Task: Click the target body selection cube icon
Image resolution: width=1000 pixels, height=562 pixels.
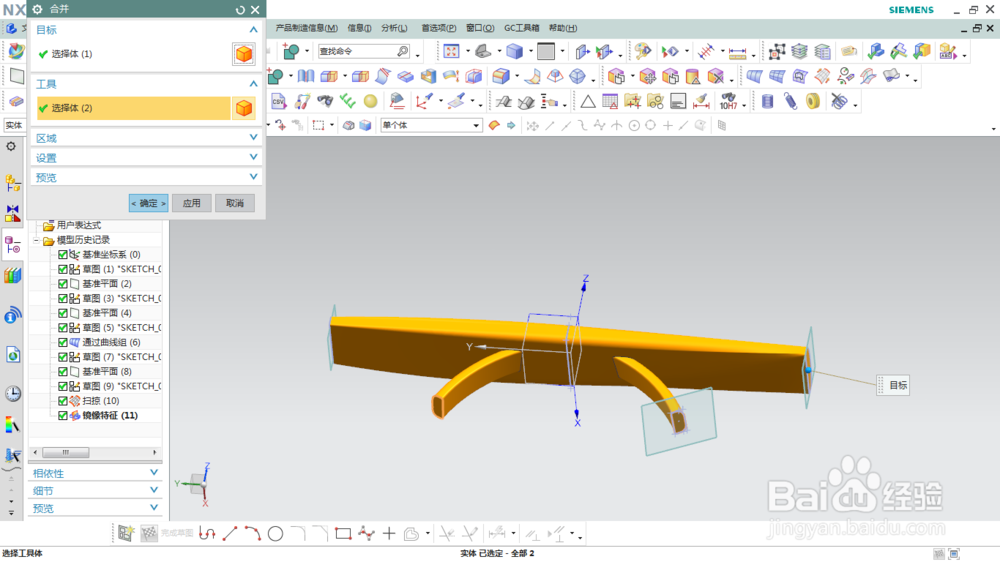Action: click(x=244, y=54)
